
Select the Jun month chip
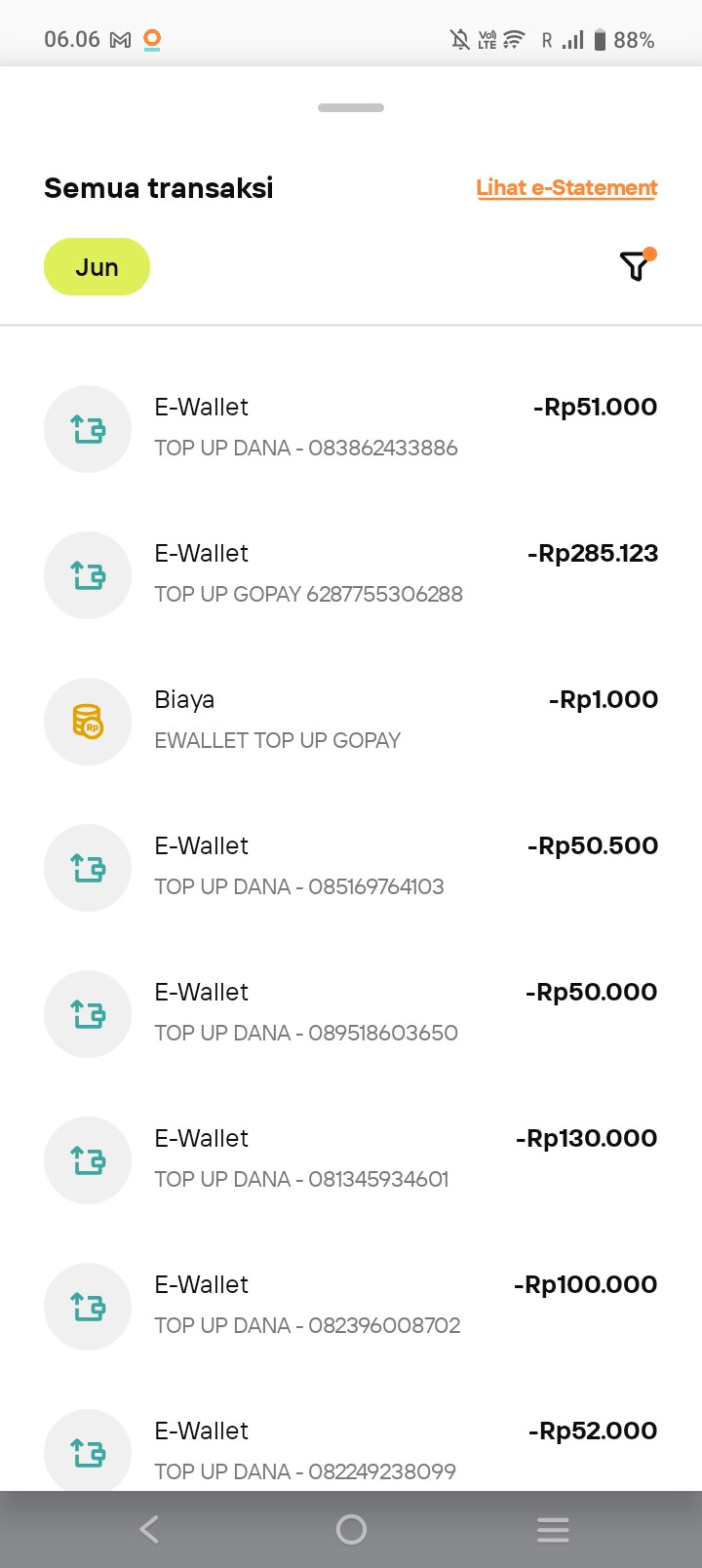[x=97, y=267]
